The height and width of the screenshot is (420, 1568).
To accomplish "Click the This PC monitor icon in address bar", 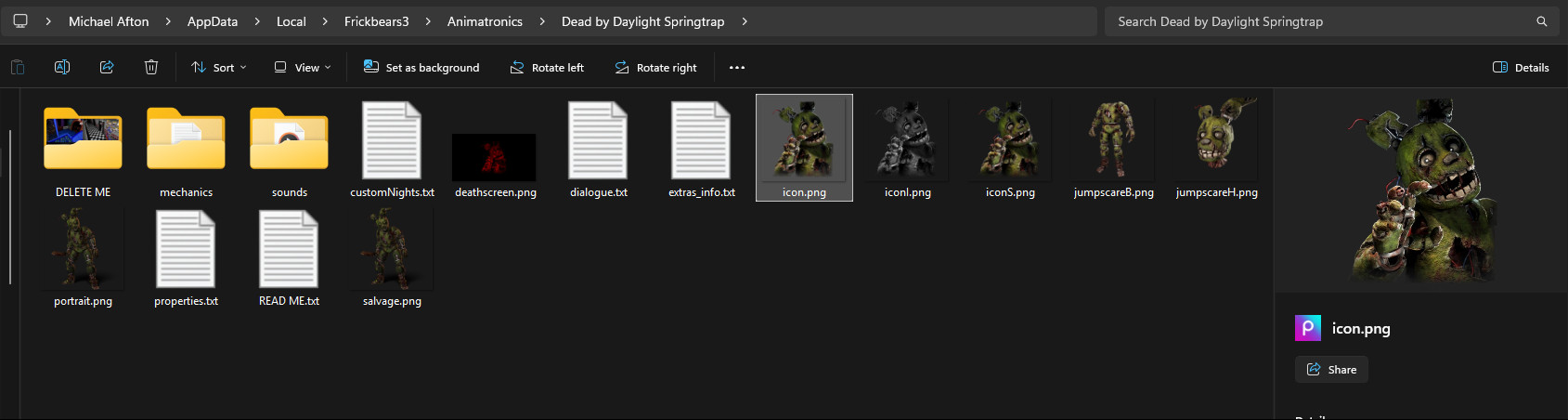I will click(20, 20).
